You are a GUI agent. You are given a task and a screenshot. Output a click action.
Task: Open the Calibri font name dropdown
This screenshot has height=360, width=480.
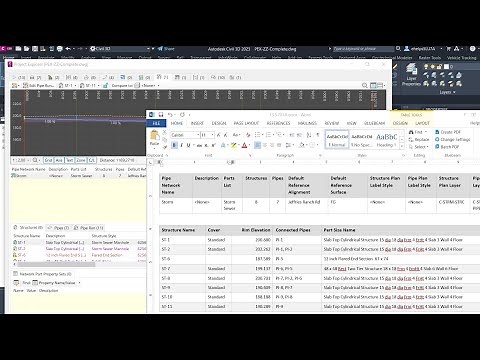tap(198, 135)
